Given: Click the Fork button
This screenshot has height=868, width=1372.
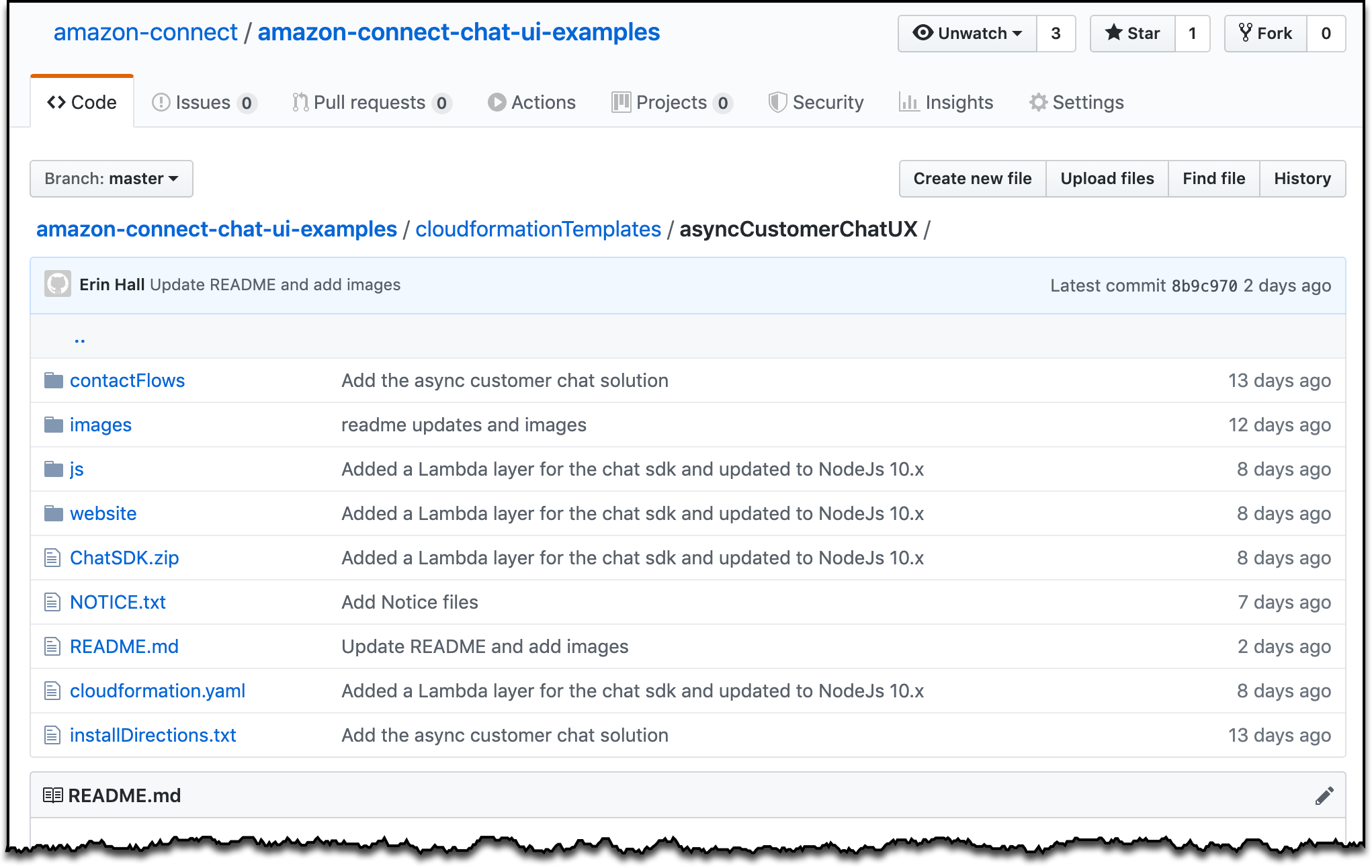Looking at the screenshot, I should [x=1266, y=34].
